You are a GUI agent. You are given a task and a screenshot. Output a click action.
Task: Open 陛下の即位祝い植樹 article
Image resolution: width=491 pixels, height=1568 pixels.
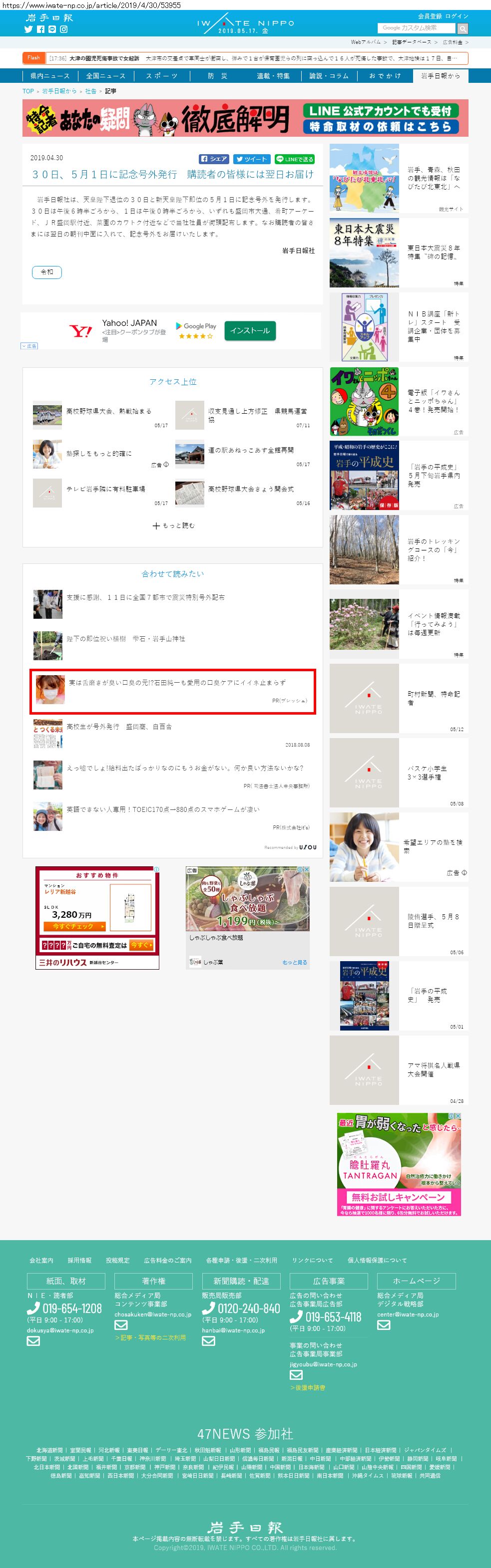[126, 638]
